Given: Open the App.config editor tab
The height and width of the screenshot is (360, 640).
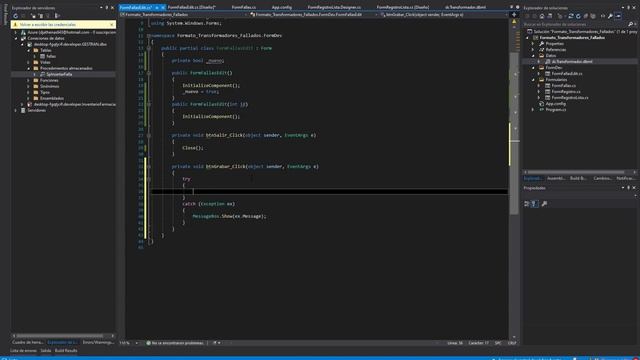Looking at the screenshot, I should [282, 7].
